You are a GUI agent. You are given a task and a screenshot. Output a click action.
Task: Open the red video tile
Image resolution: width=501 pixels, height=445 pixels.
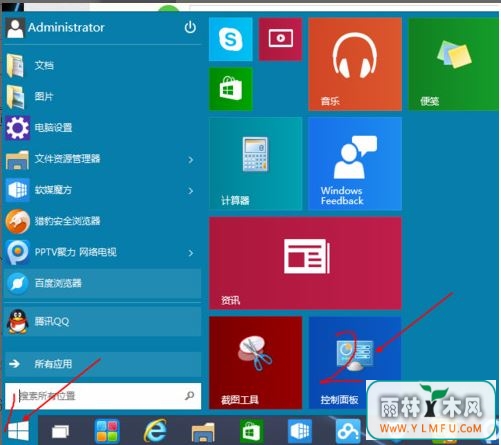click(x=280, y=39)
